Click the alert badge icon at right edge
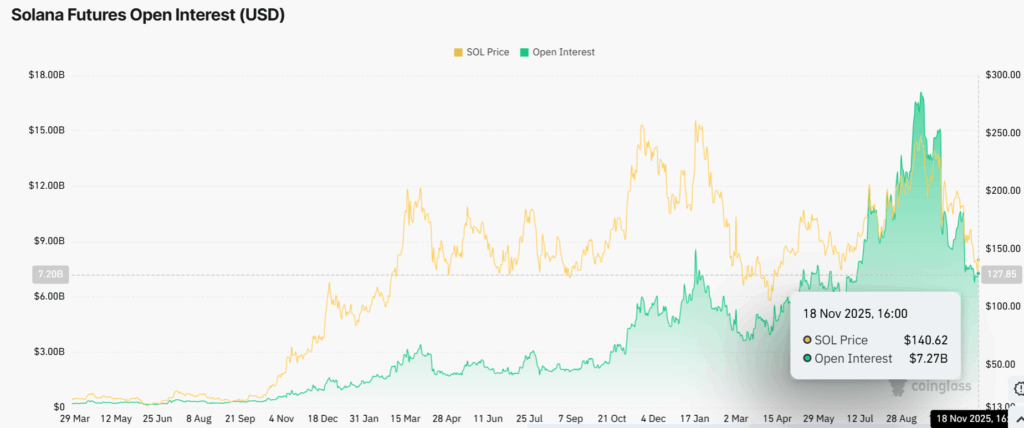Viewport: 1024px width, 428px height. [1019, 388]
